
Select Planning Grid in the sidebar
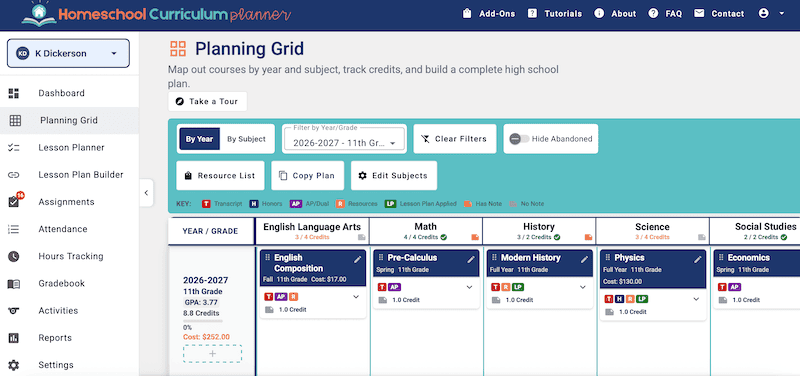(x=69, y=120)
